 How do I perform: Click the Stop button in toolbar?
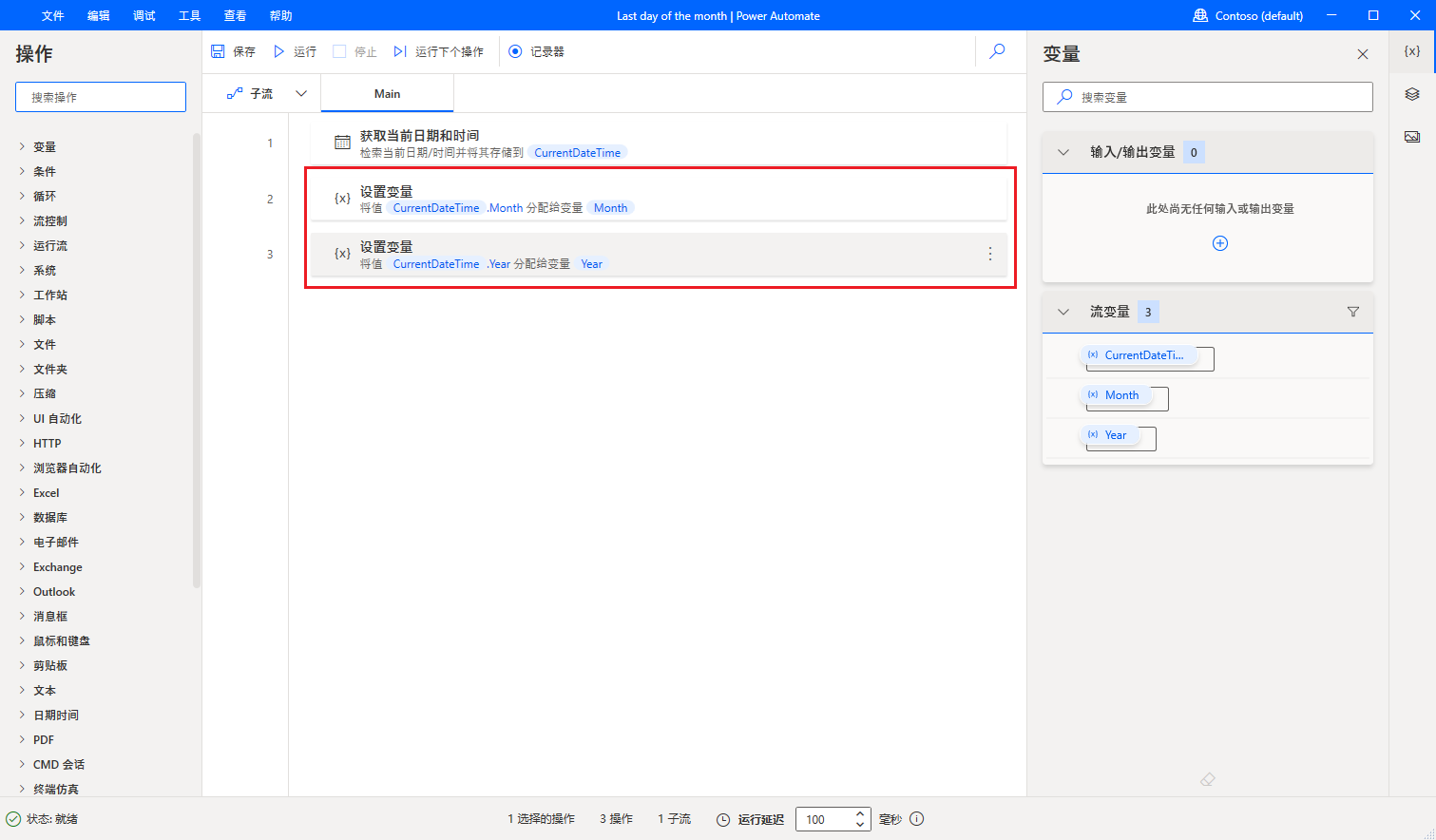[x=354, y=51]
